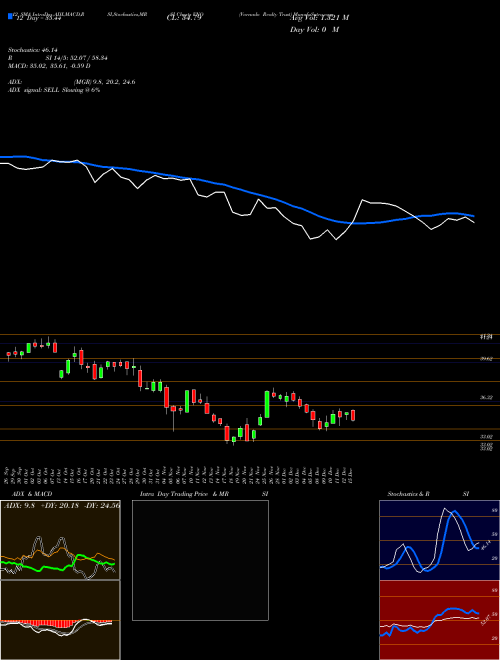Click the 'SI 14/3: 52.07 / 58.34' line

pos(77,58)
